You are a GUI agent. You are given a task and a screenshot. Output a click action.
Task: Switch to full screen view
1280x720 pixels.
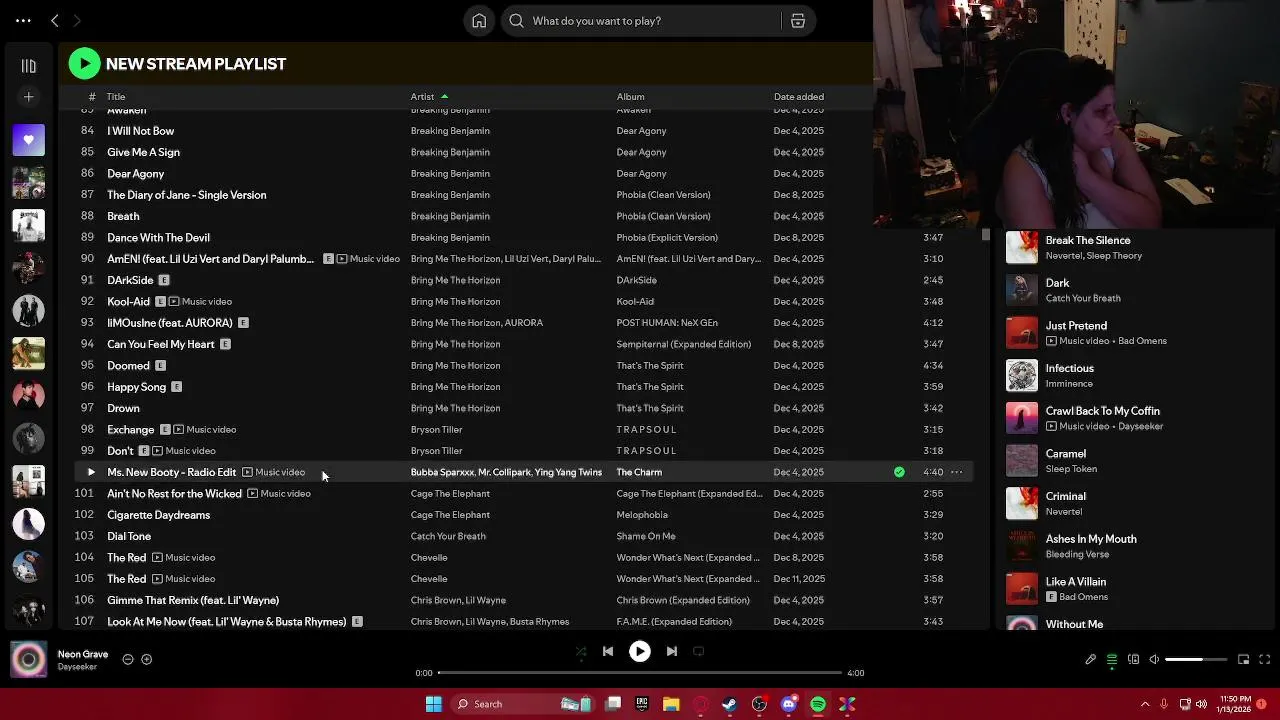coord(1265,660)
